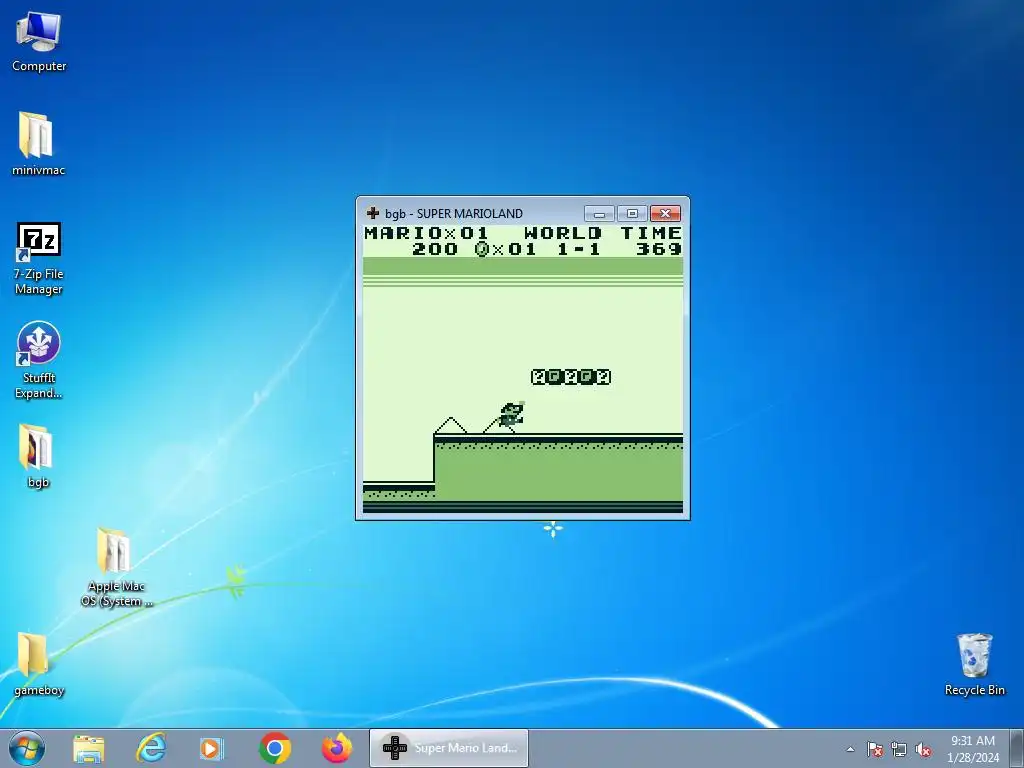Open Windows Media Player from taskbar

[x=212, y=748]
